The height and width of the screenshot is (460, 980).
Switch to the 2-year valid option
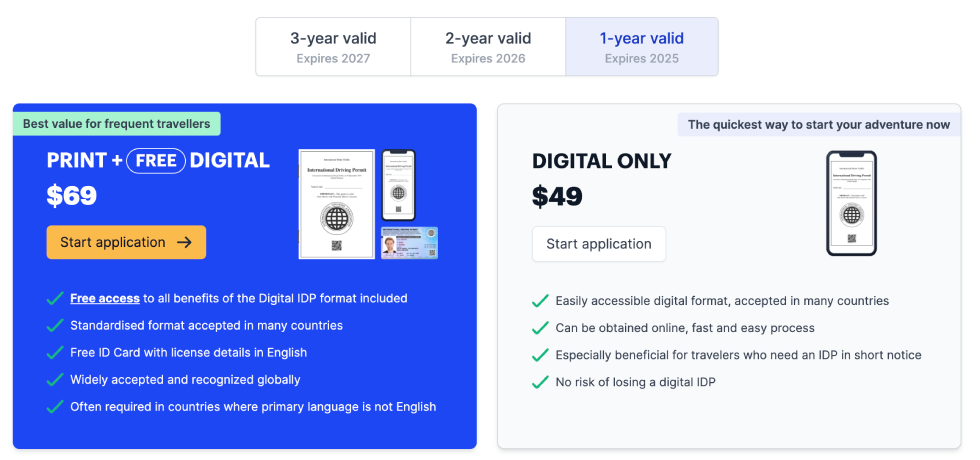click(488, 47)
